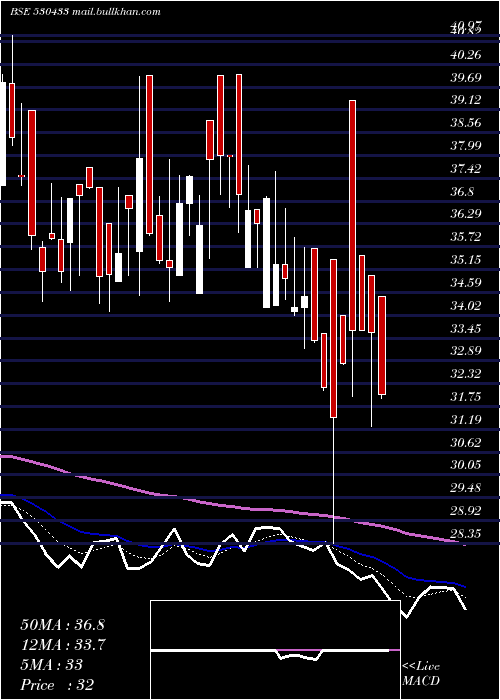
Task: Click the 36.29 price axis label
Action: [466, 214]
